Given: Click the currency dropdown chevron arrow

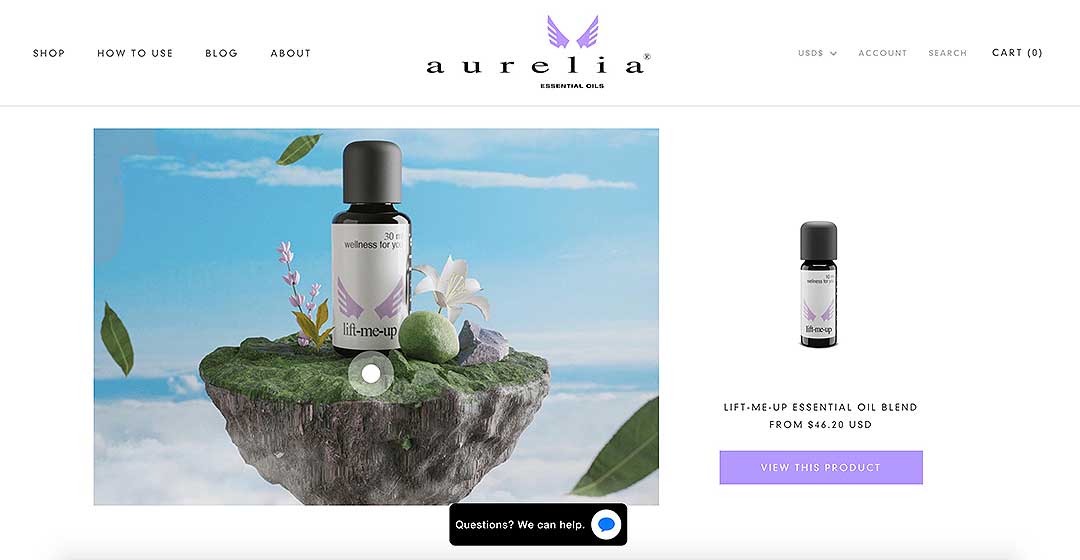Looking at the screenshot, I should pos(833,53).
